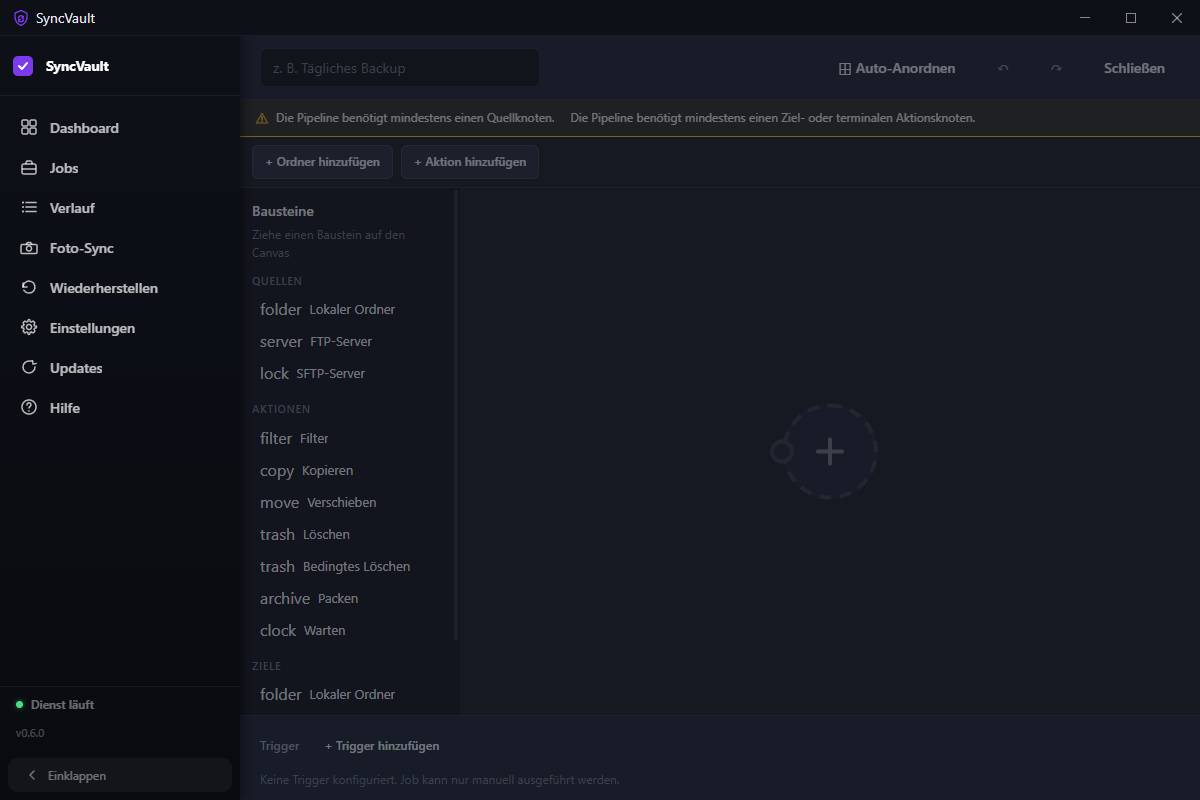Click + Aktion hinzufügen

point(470,162)
